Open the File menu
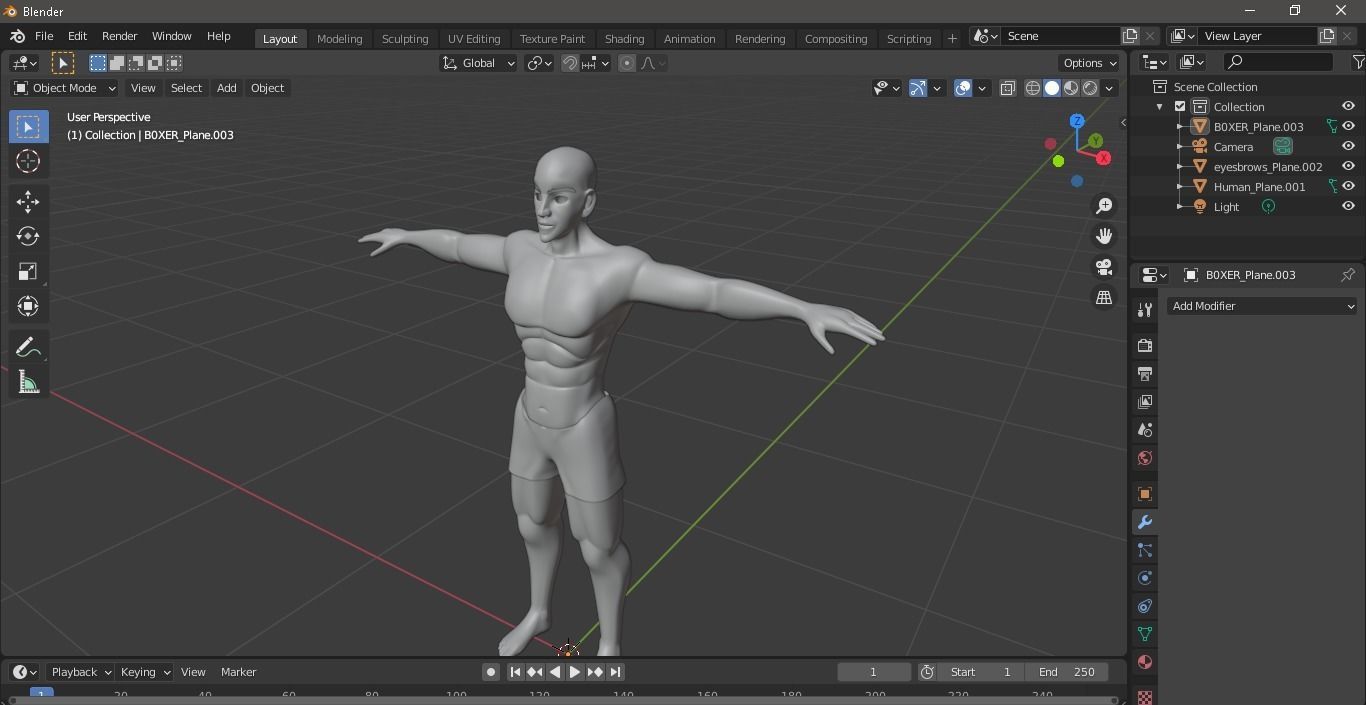1366x705 pixels. point(44,36)
